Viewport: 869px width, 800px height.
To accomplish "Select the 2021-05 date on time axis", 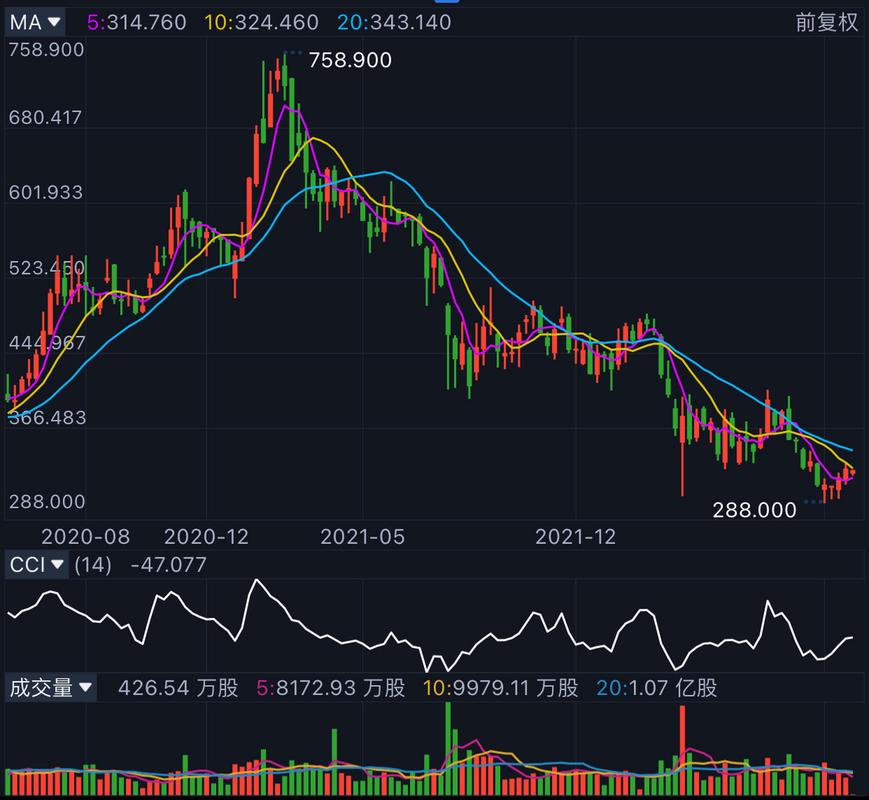I will point(362,537).
